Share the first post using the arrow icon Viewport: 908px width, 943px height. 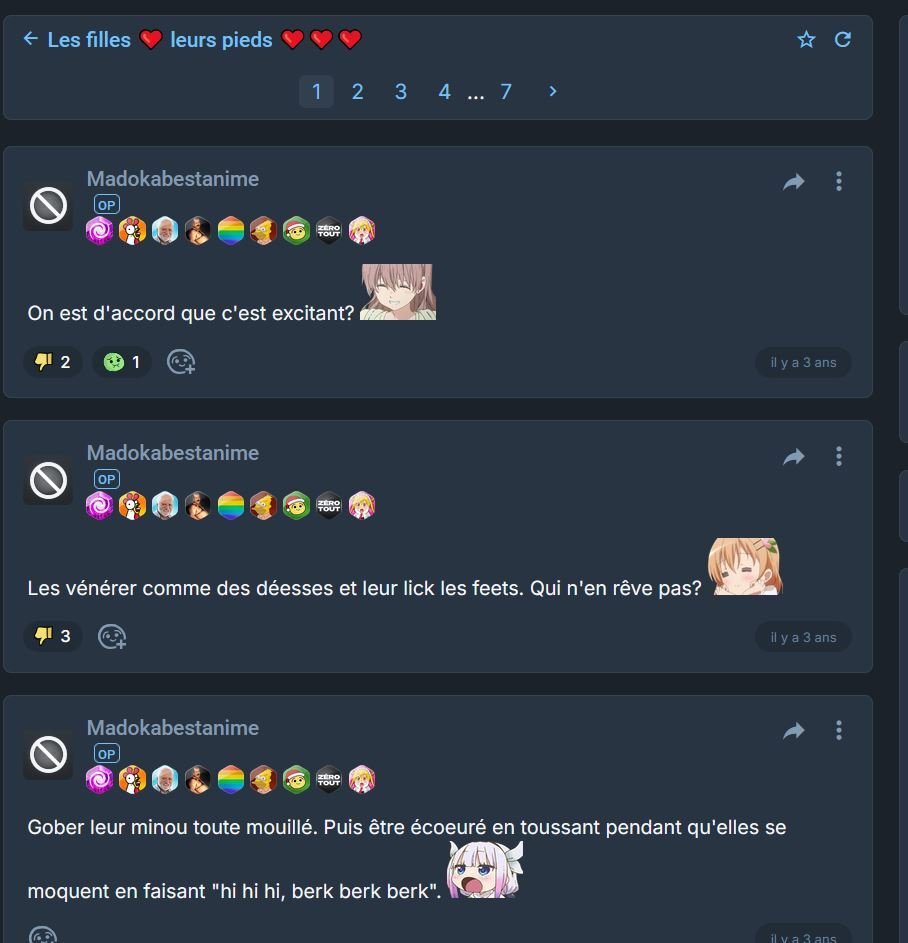(x=794, y=182)
